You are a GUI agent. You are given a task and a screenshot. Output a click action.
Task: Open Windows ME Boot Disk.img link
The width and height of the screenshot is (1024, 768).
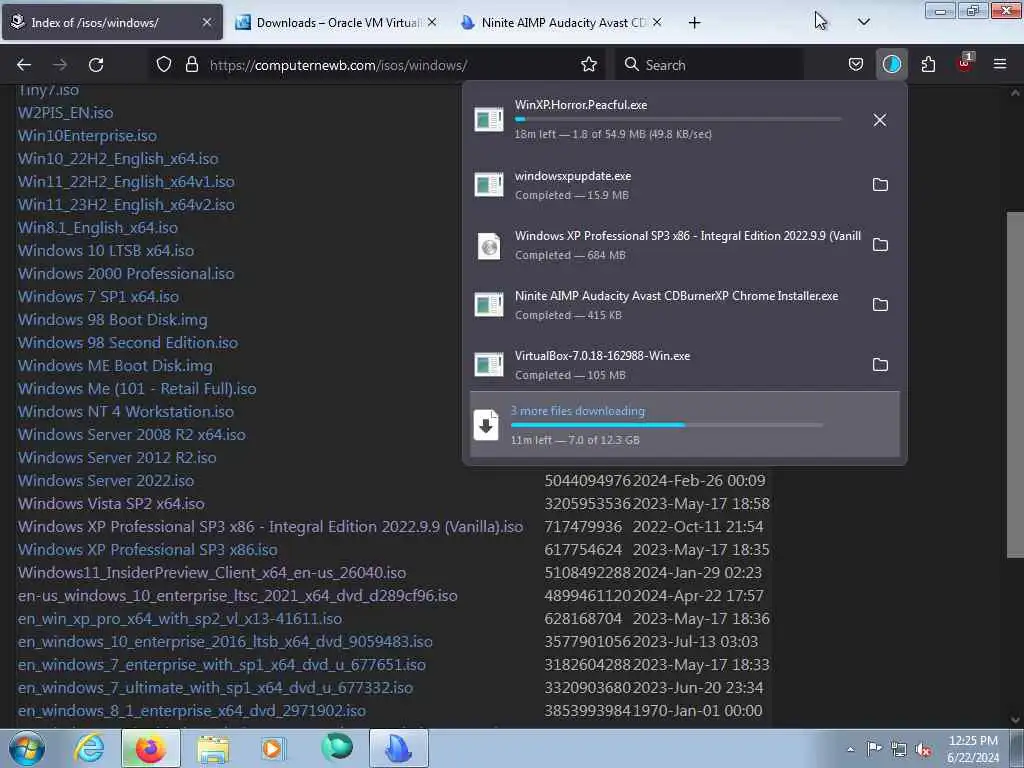point(115,366)
